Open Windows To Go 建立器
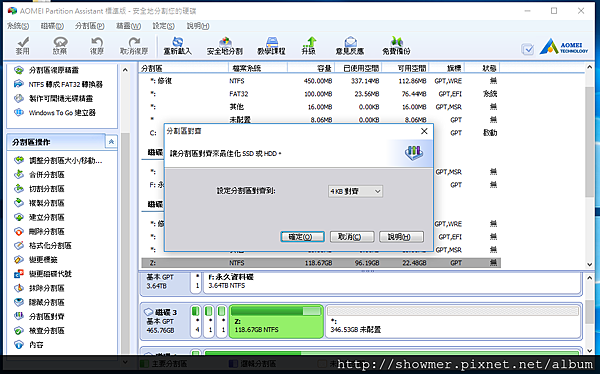Image resolution: width=600 pixels, height=374 pixels. (x=54, y=113)
